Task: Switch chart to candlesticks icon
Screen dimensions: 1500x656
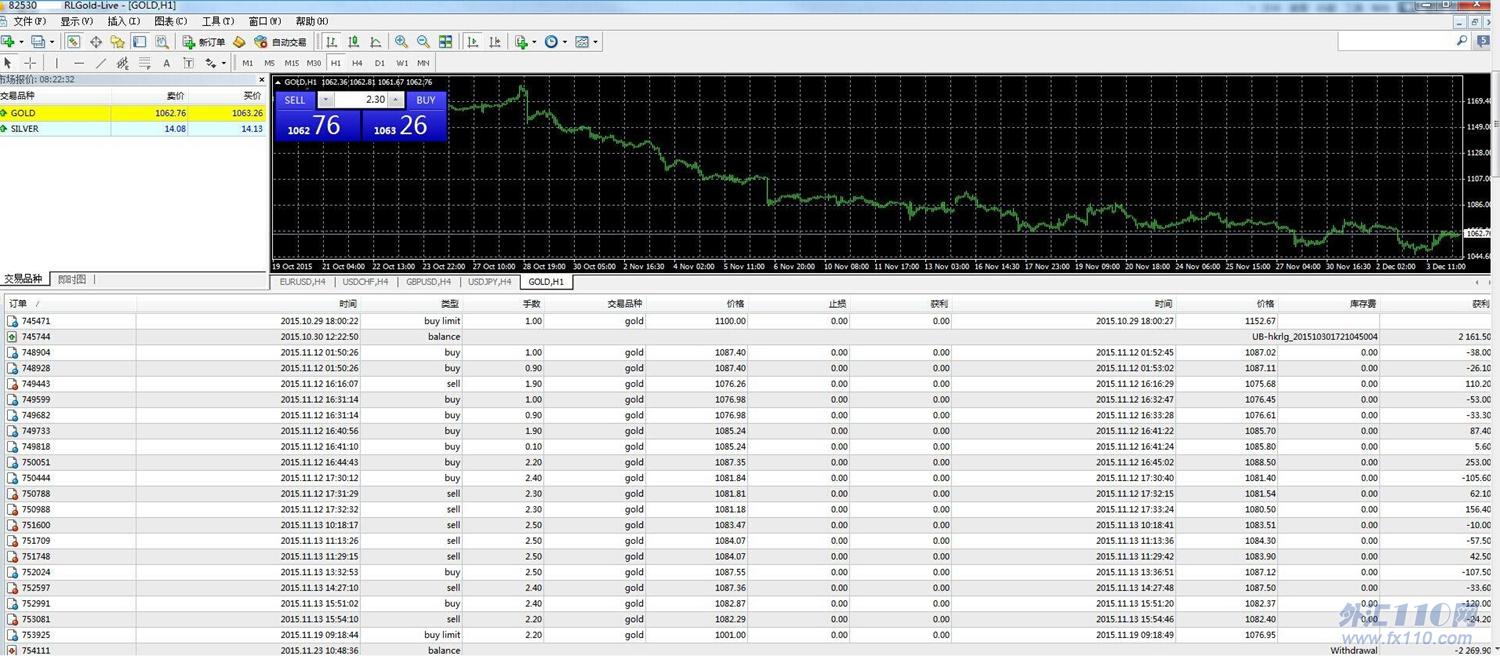Action: 353,42
